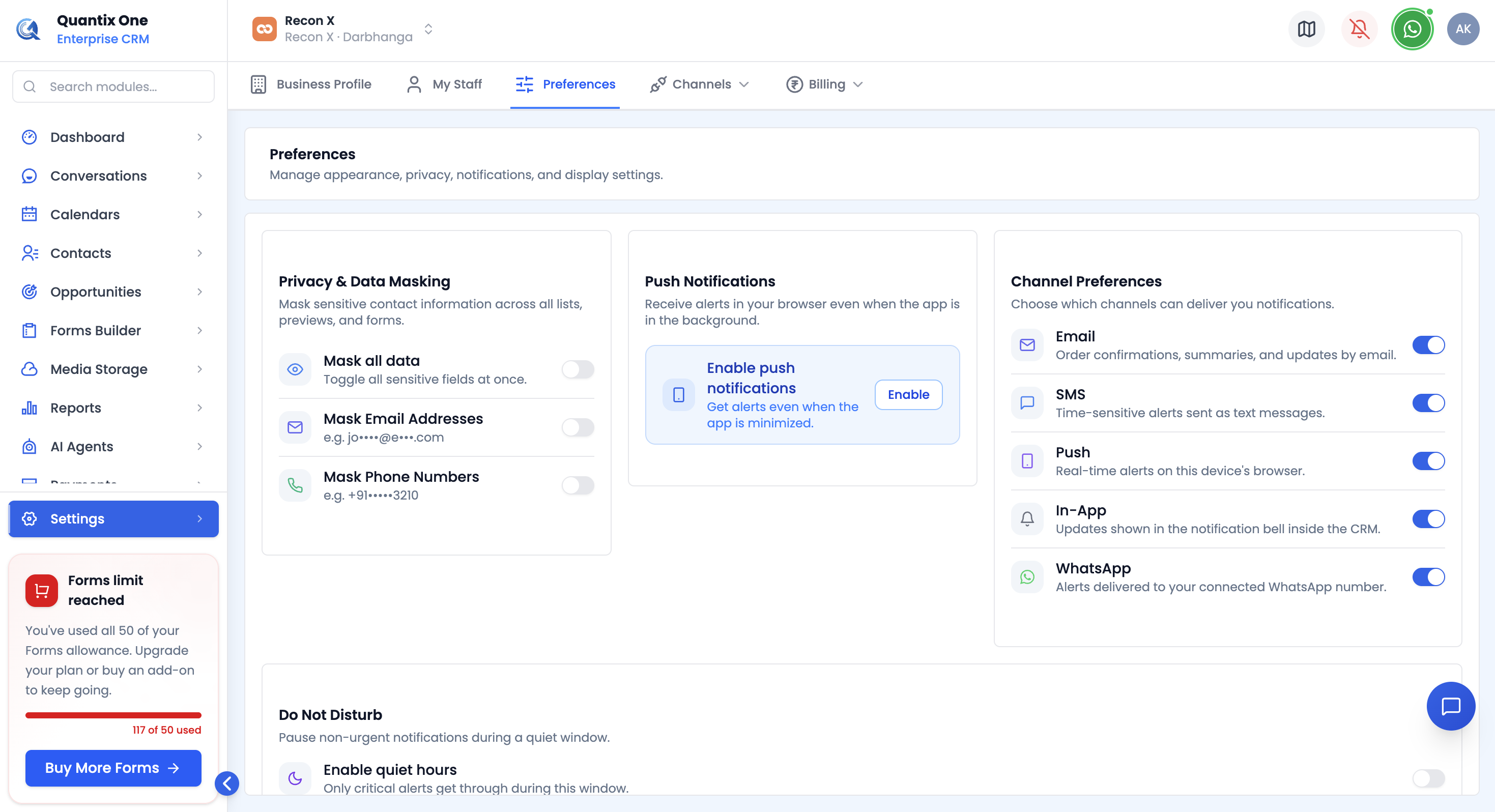The width and height of the screenshot is (1495, 812).
Task: Open the green WhatsApp header icon
Action: click(x=1412, y=29)
